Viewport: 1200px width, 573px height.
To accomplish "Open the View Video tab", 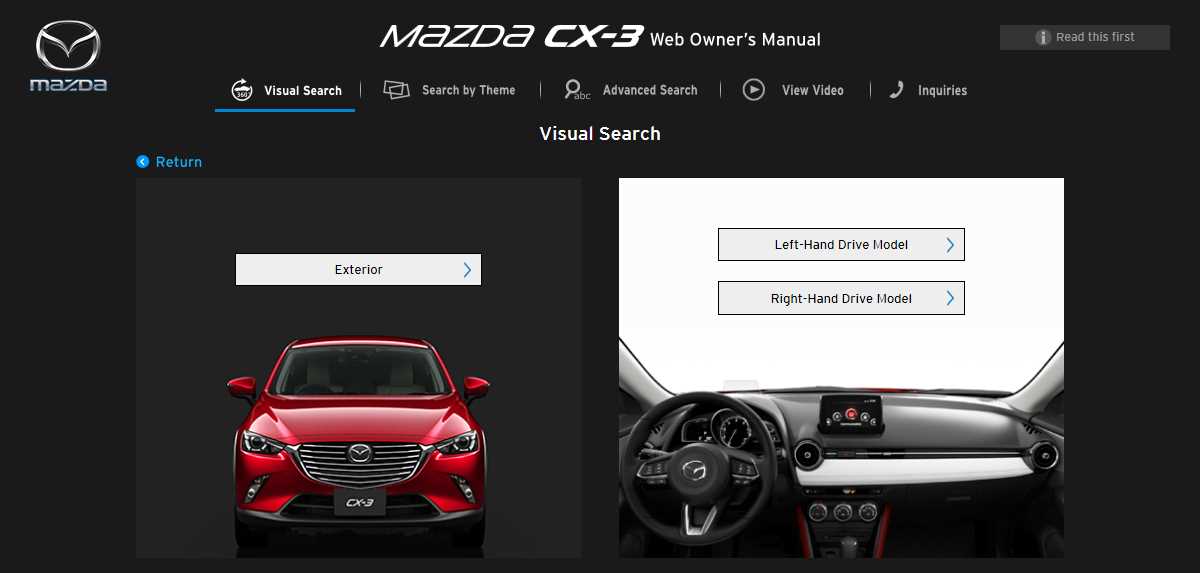I will (813, 90).
